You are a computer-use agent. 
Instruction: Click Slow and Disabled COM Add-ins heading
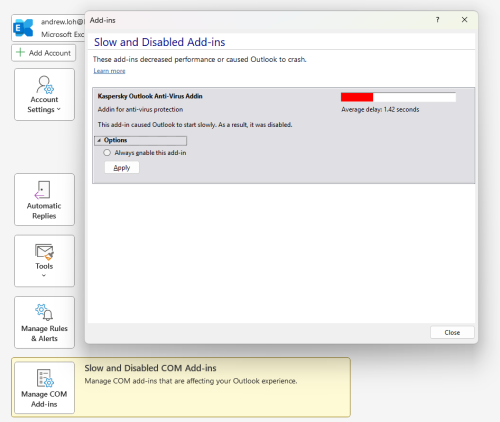150,368
